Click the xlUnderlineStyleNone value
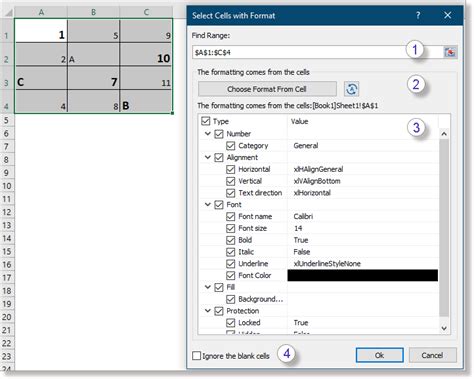474x379 pixels. [327, 264]
